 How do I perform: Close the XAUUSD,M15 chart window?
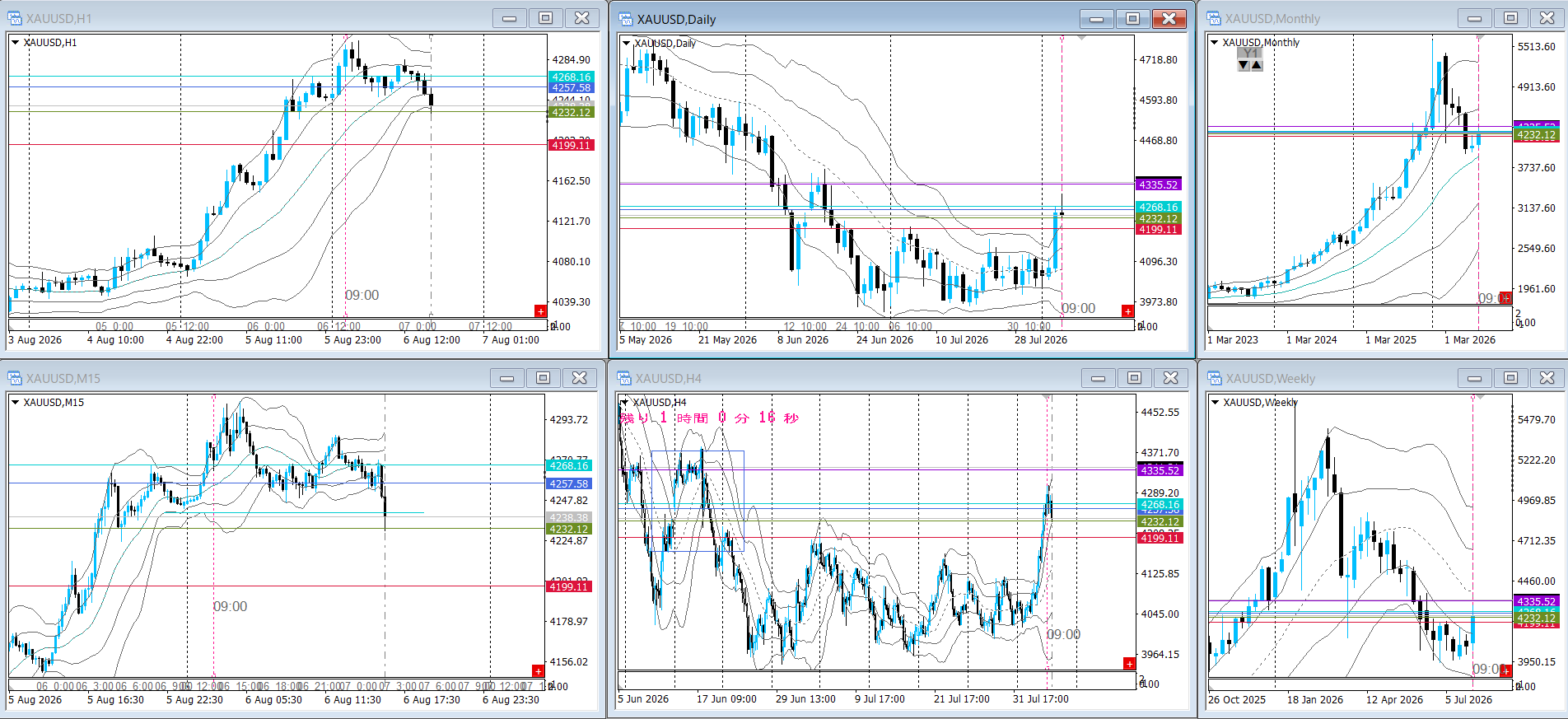click(x=580, y=378)
